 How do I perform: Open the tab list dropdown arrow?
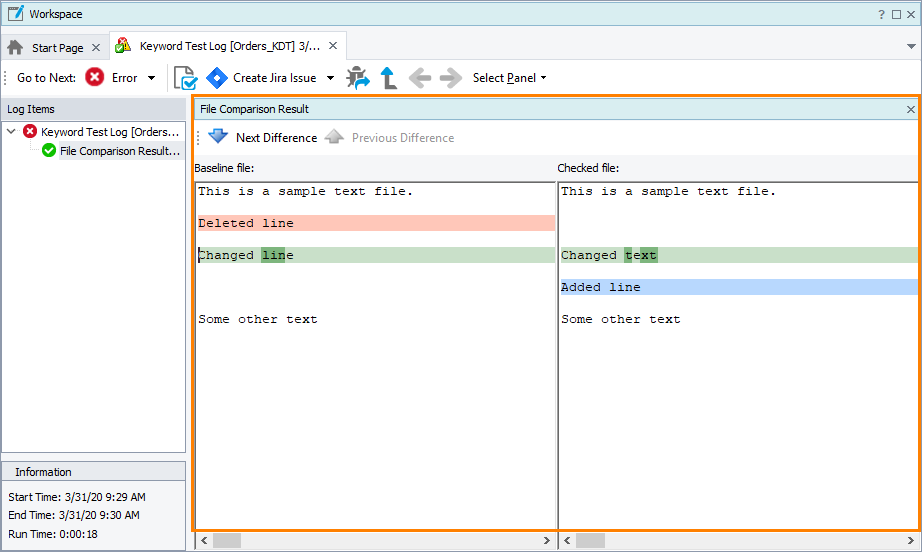910,47
